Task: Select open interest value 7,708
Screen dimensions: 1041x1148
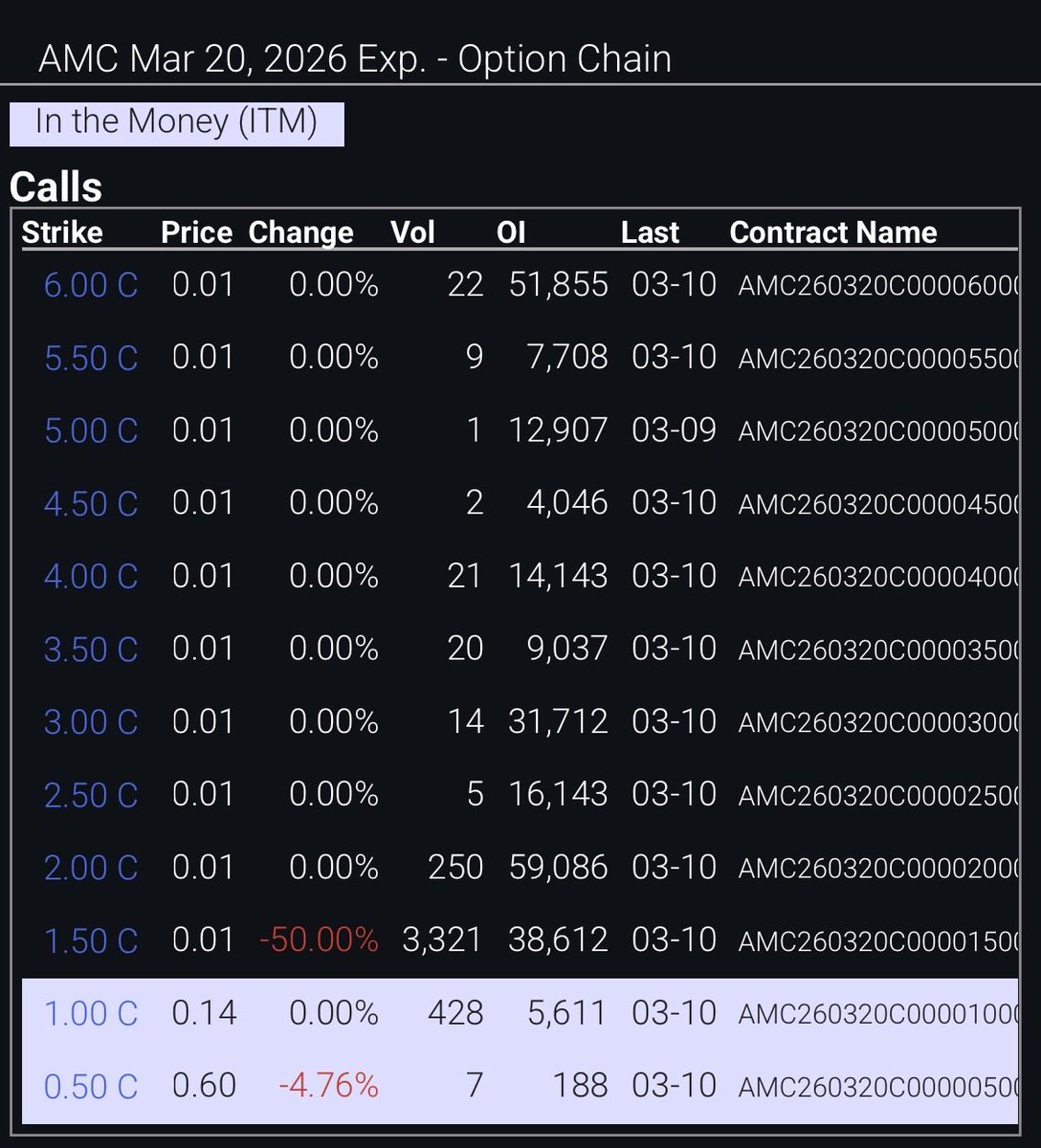Action: pos(567,358)
